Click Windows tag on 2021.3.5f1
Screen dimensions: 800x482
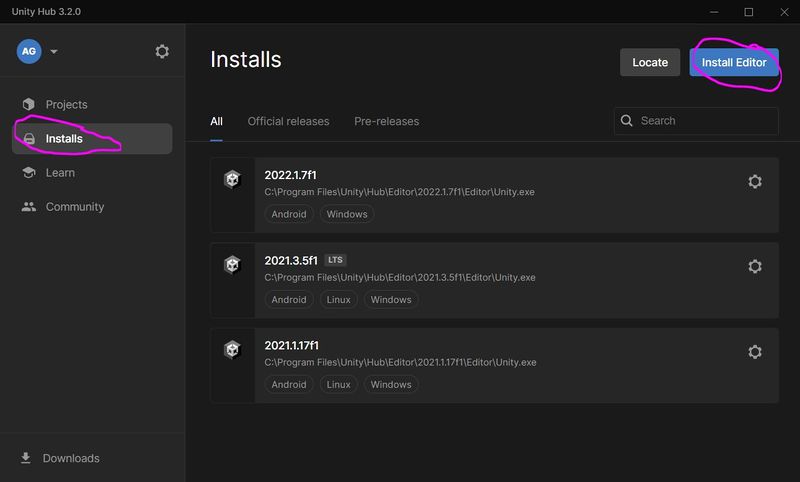tap(391, 299)
